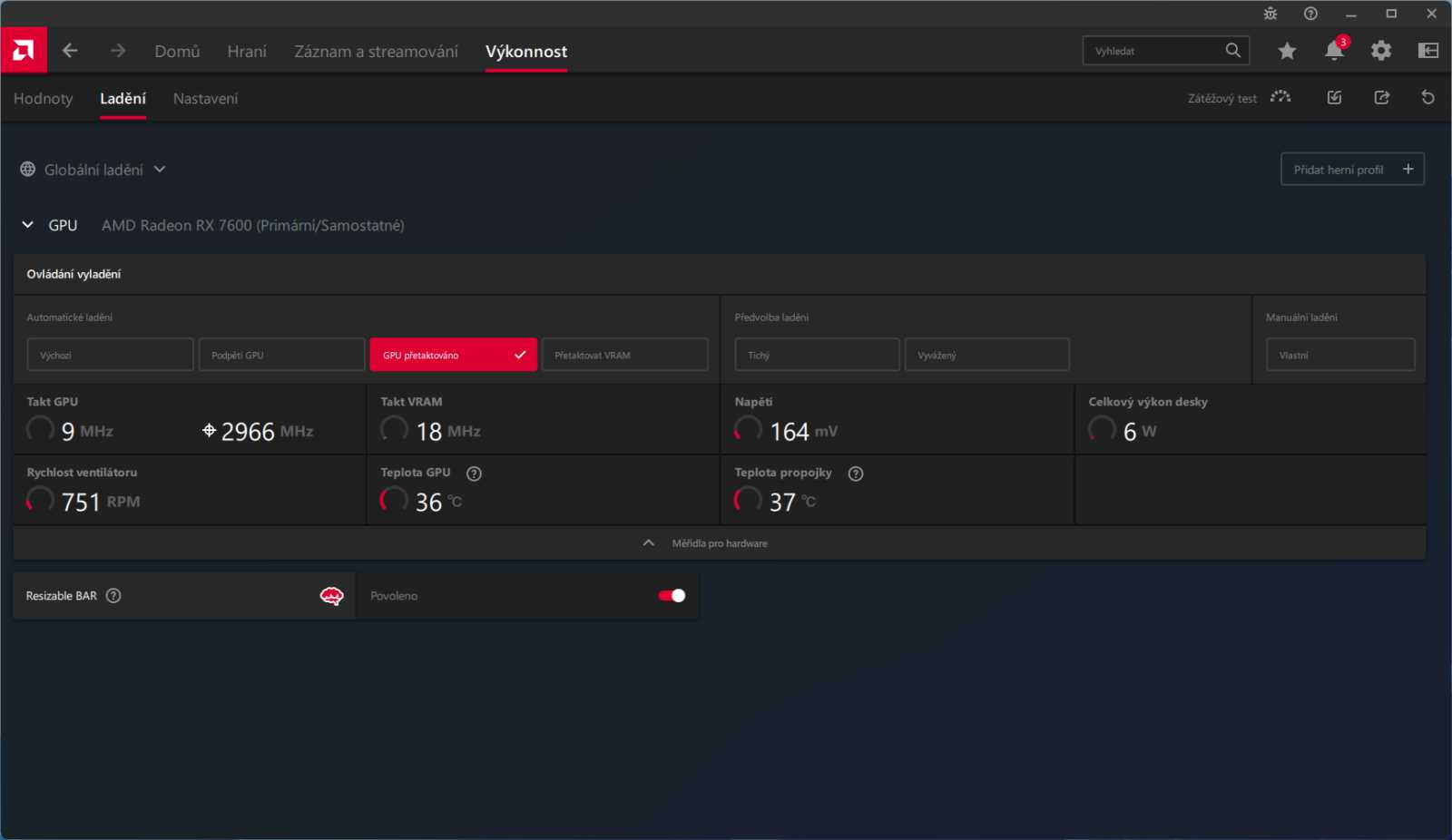Switch to Nastavení sub-tab

[205, 99]
